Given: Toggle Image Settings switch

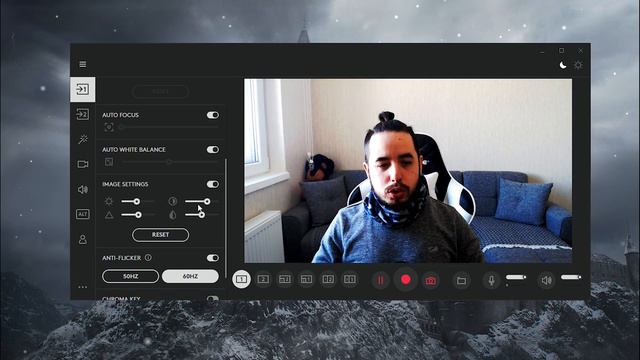Looking at the screenshot, I should pos(213,184).
